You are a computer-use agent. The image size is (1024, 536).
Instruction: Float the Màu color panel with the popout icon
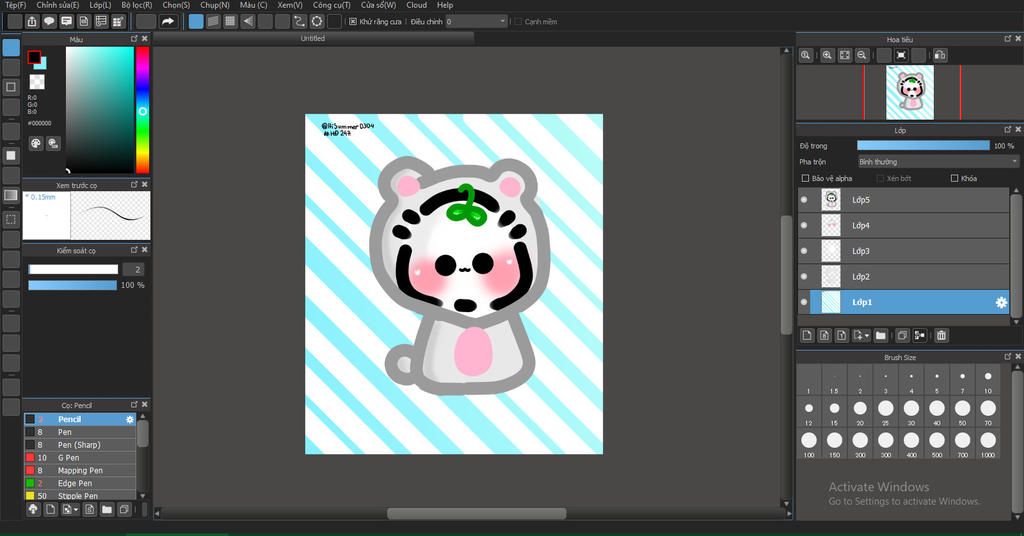[x=134, y=39]
